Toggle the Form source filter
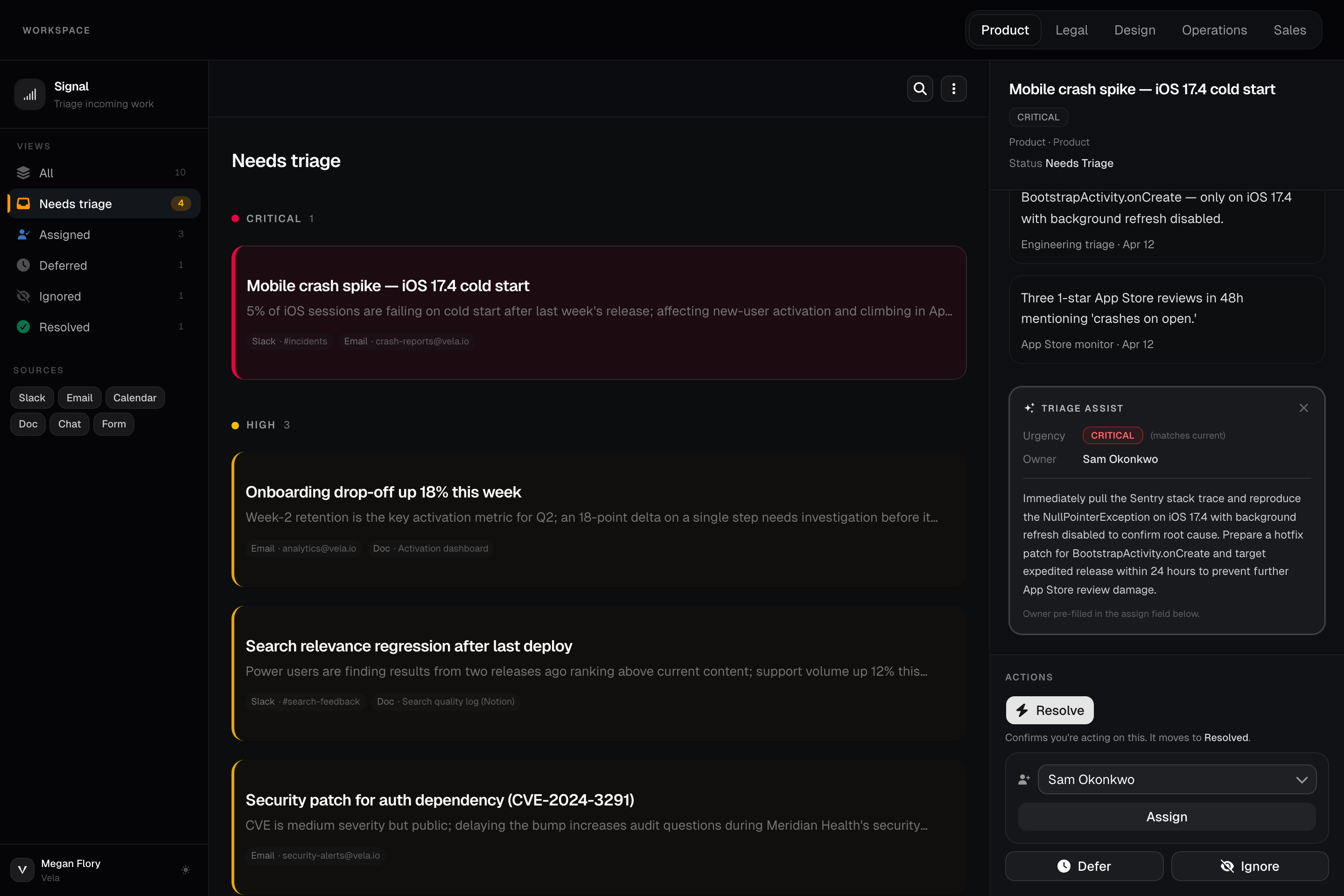The image size is (1344, 896). [114, 424]
